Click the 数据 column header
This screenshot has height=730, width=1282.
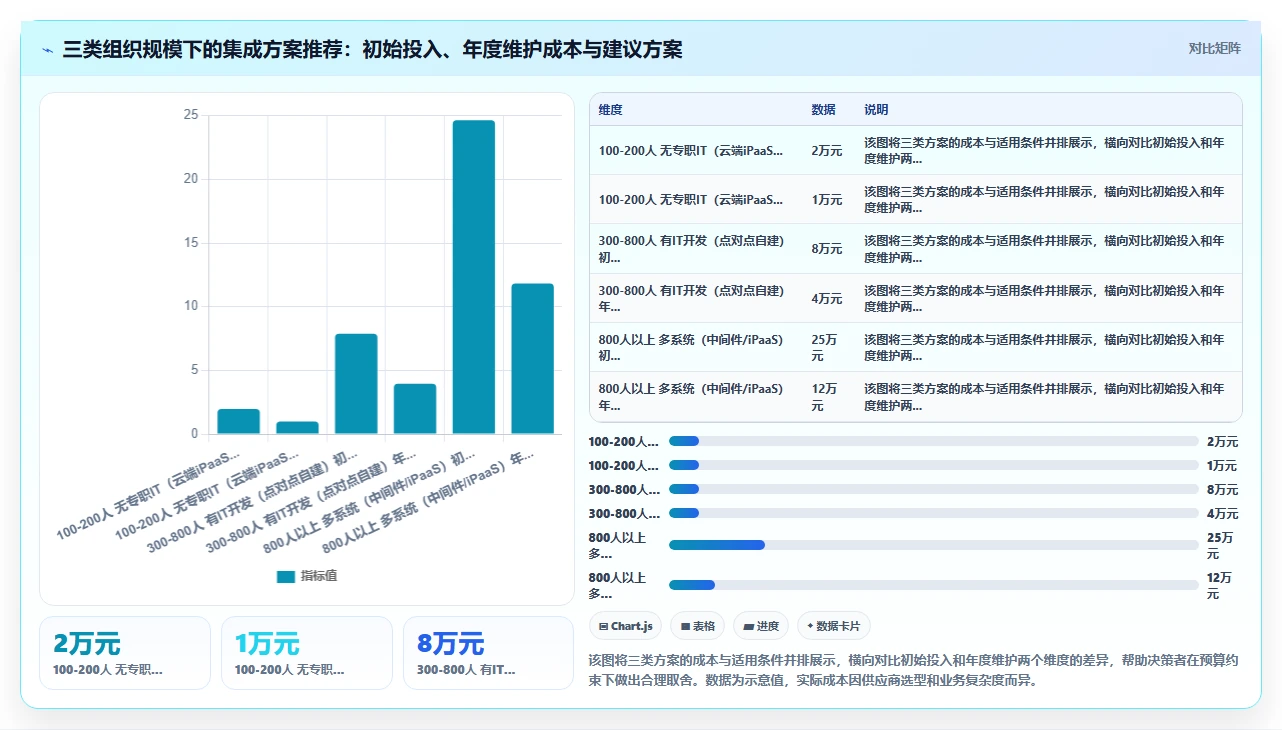[824, 110]
